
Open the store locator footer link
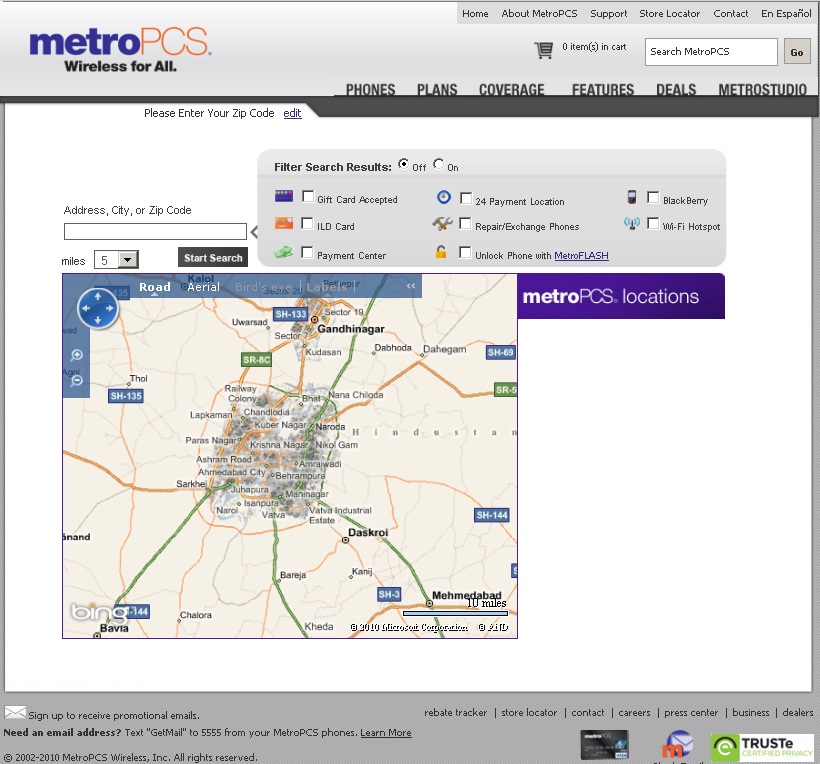[529, 712]
